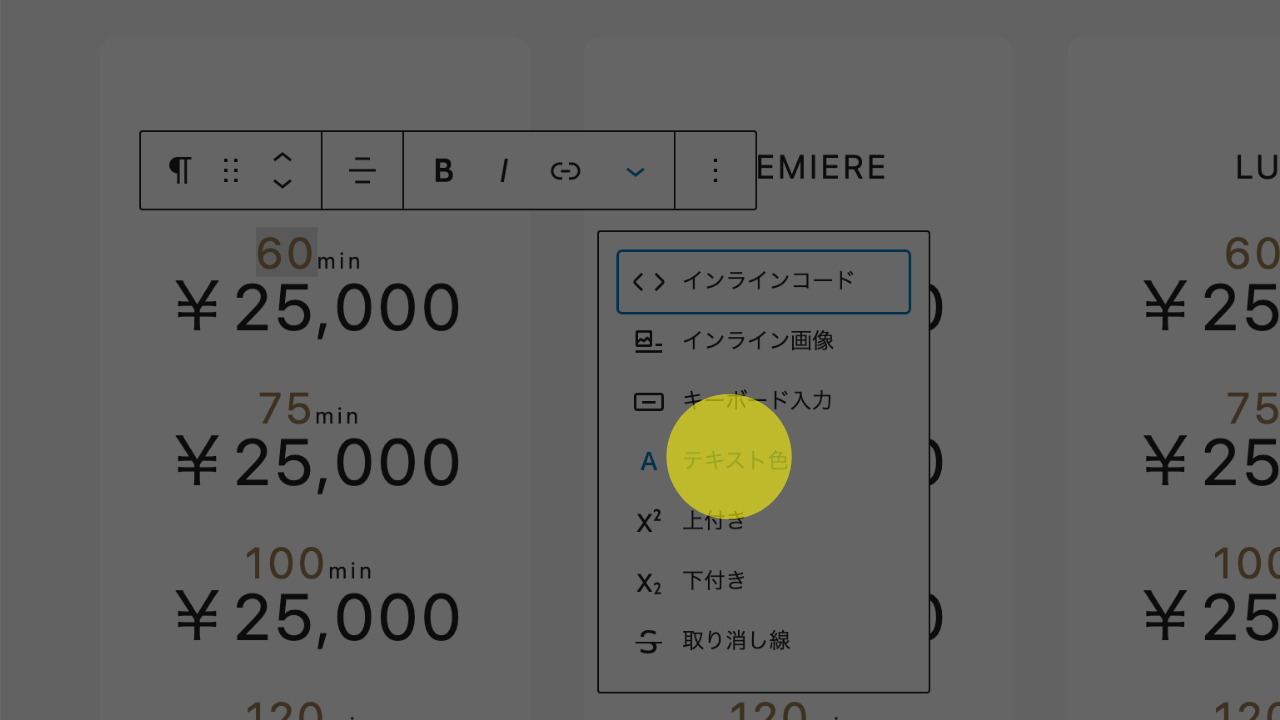Toggle italic formatting

pyautogui.click(x=504, y=171)
